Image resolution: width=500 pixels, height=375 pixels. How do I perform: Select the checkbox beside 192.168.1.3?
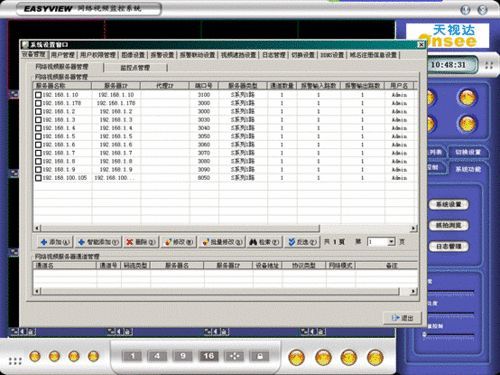tap(38, 120)
